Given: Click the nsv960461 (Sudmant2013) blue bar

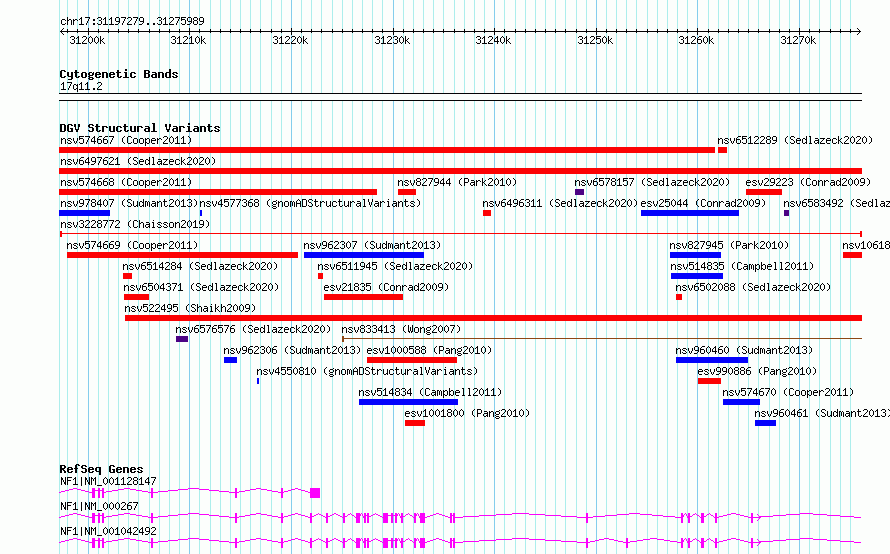Looking at the screenshot, I should click(x=765, y=423).
